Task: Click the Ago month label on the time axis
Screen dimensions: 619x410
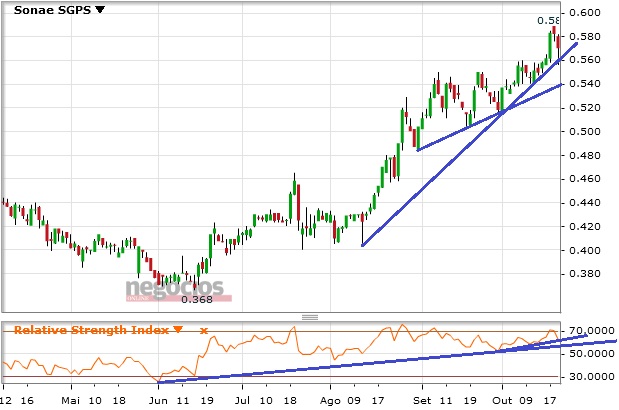Action: point(330,401)
